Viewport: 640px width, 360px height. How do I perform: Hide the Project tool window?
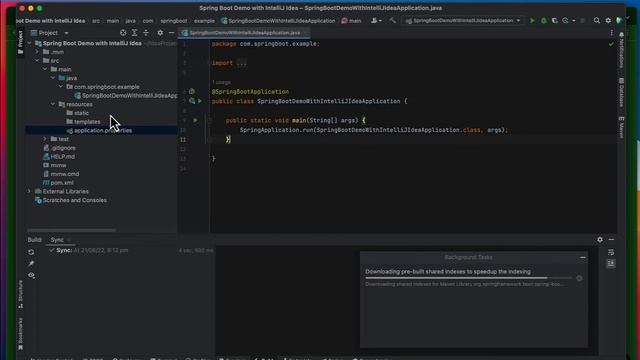click(171, 33)
